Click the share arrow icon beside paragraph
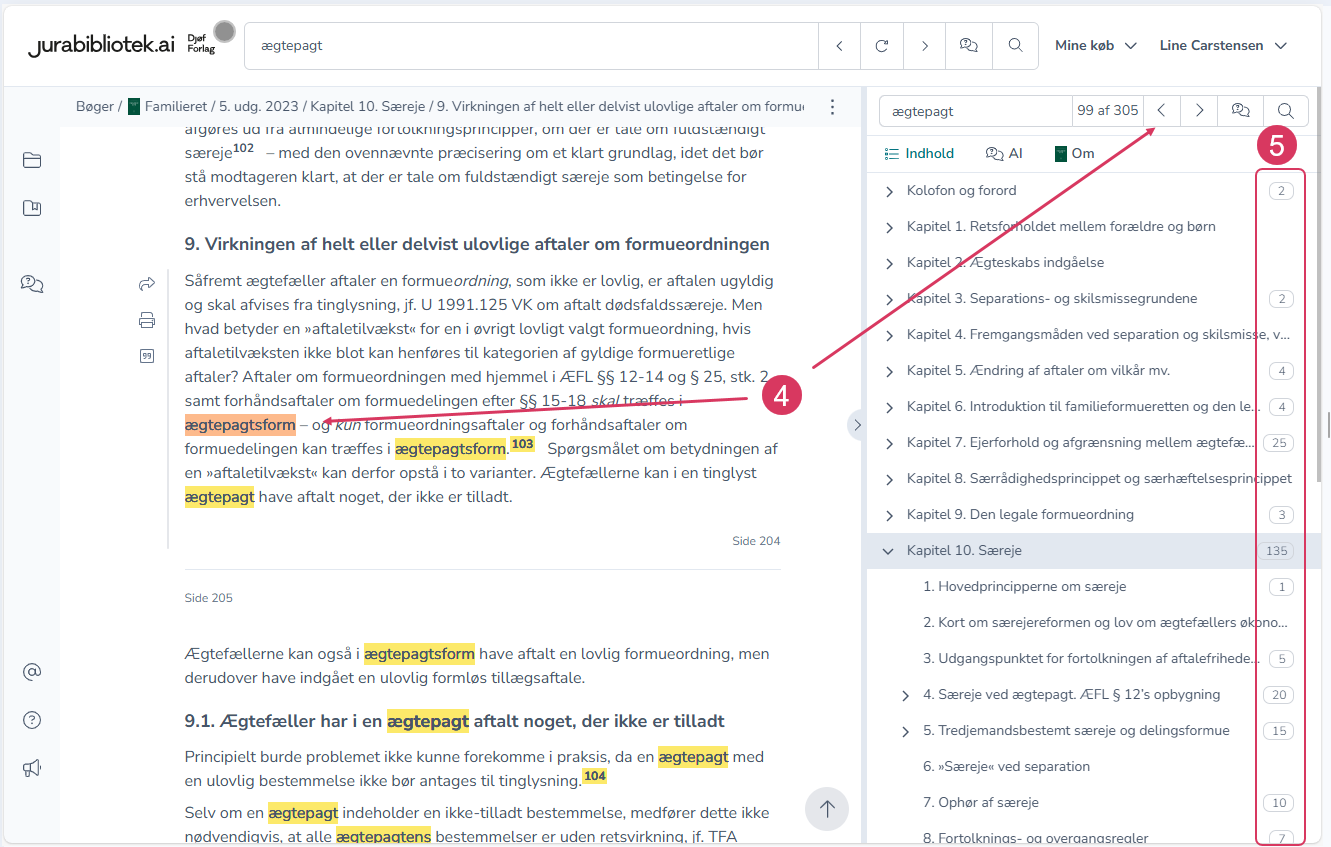 (x=147, y=284)
